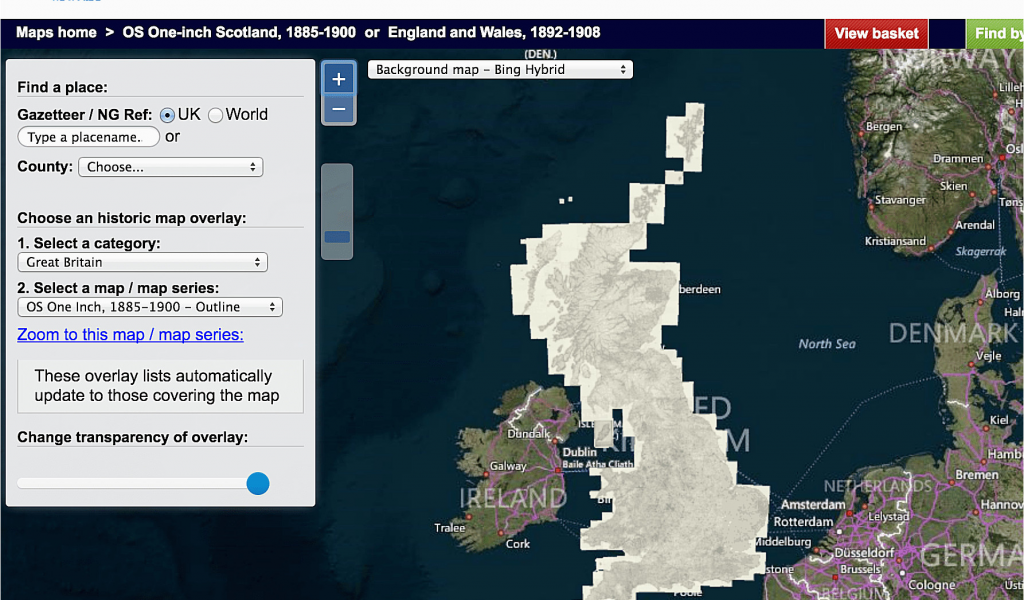The height and width of the screenshot is (600, 1024).
Task: Click the Stavanger label on the map
Action: [901, 200]
